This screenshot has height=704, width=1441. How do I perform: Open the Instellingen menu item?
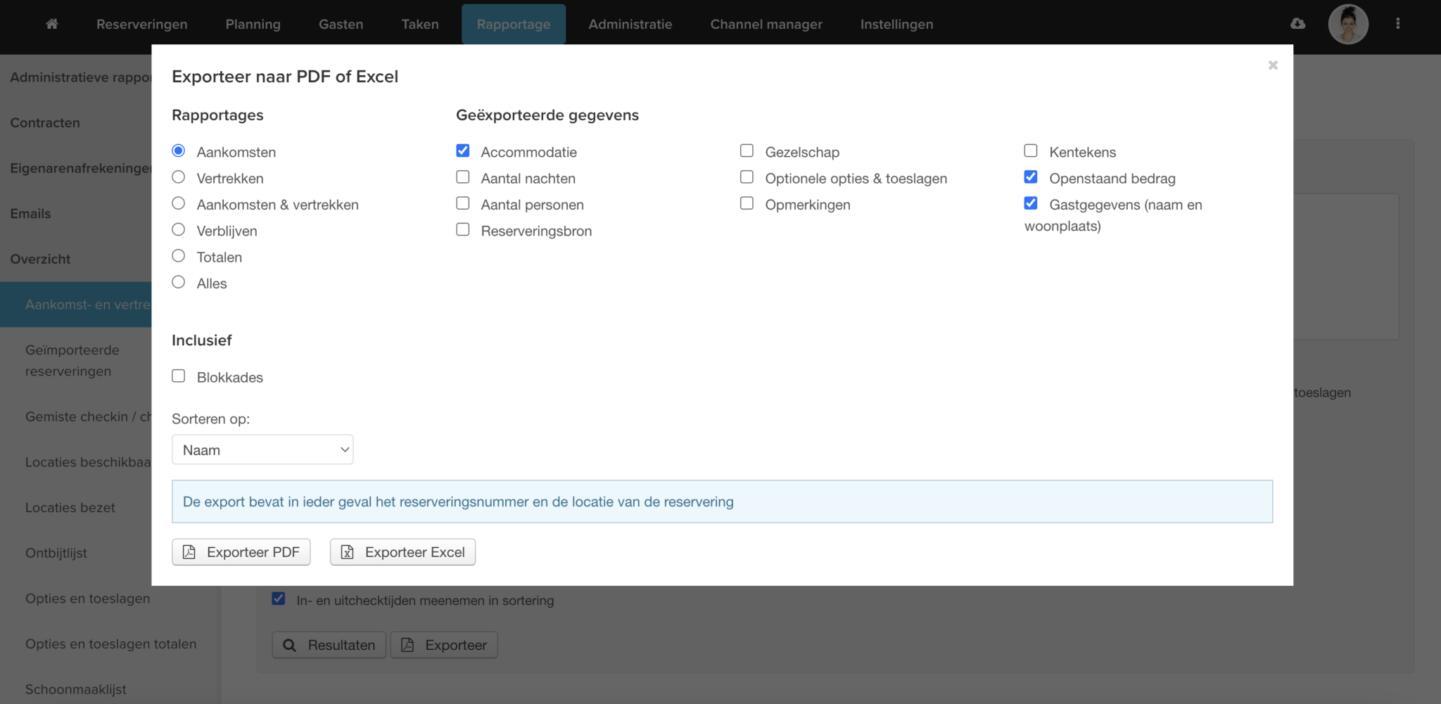pos(896,24)
